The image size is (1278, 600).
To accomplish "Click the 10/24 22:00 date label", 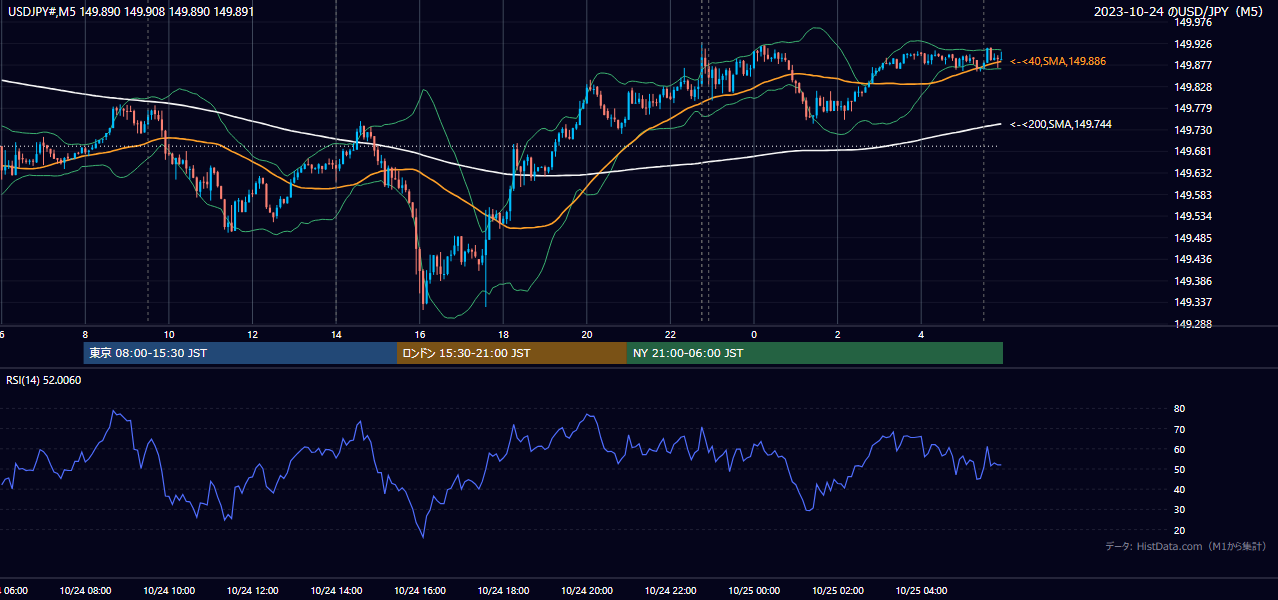I will tap(671, 590).
